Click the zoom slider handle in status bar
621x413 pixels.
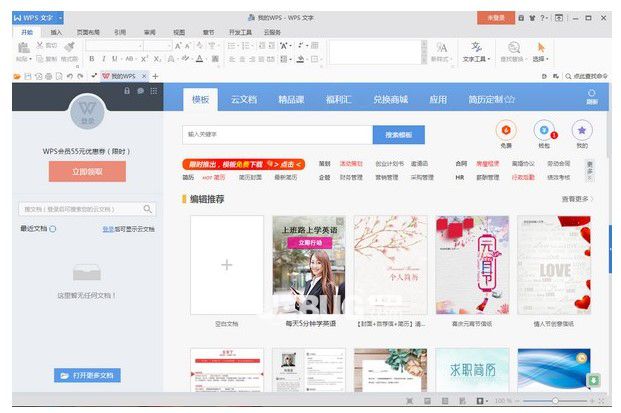pyautogui.click(x=555, y=401)
